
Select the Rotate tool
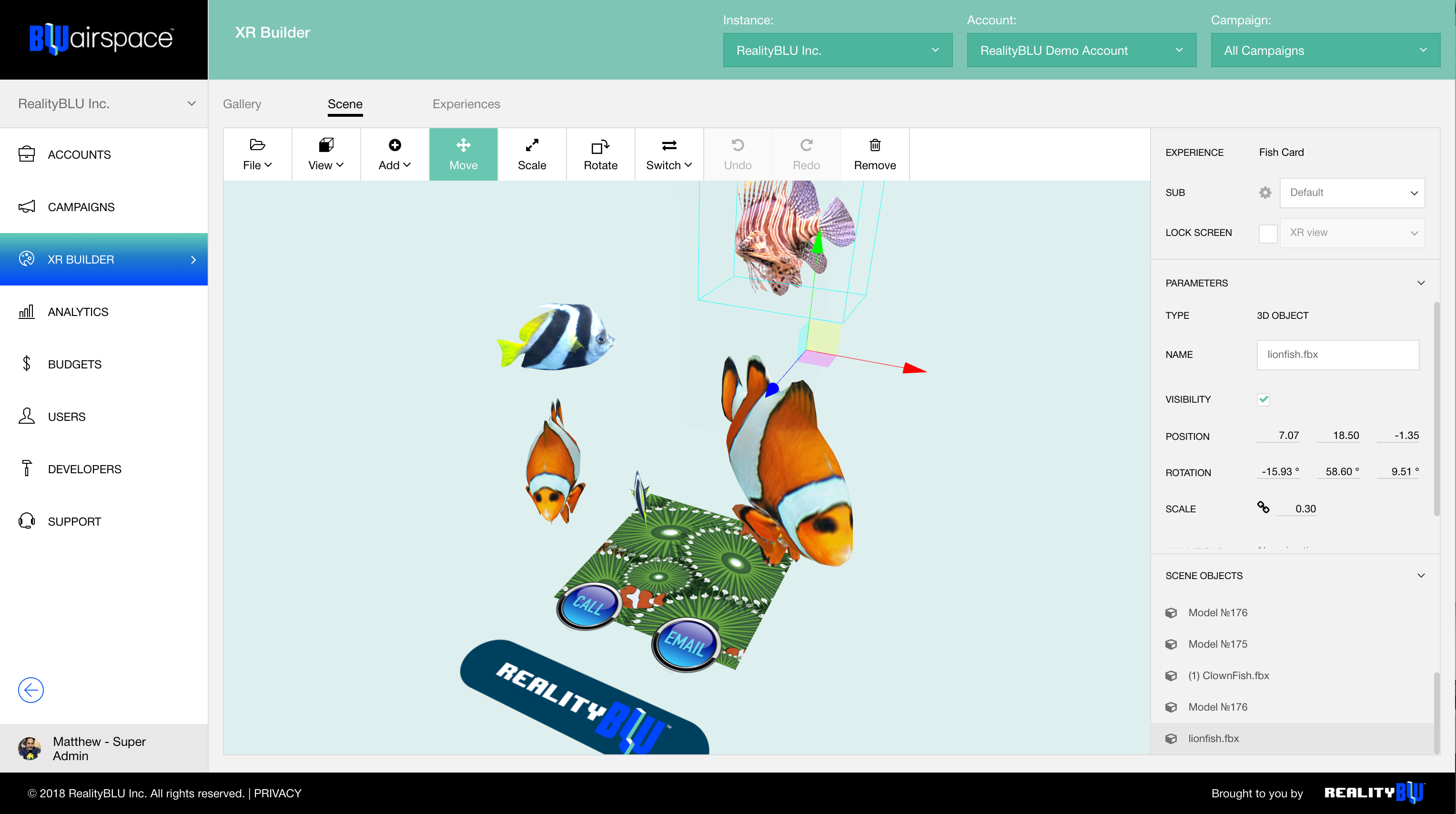pos(600,154)
